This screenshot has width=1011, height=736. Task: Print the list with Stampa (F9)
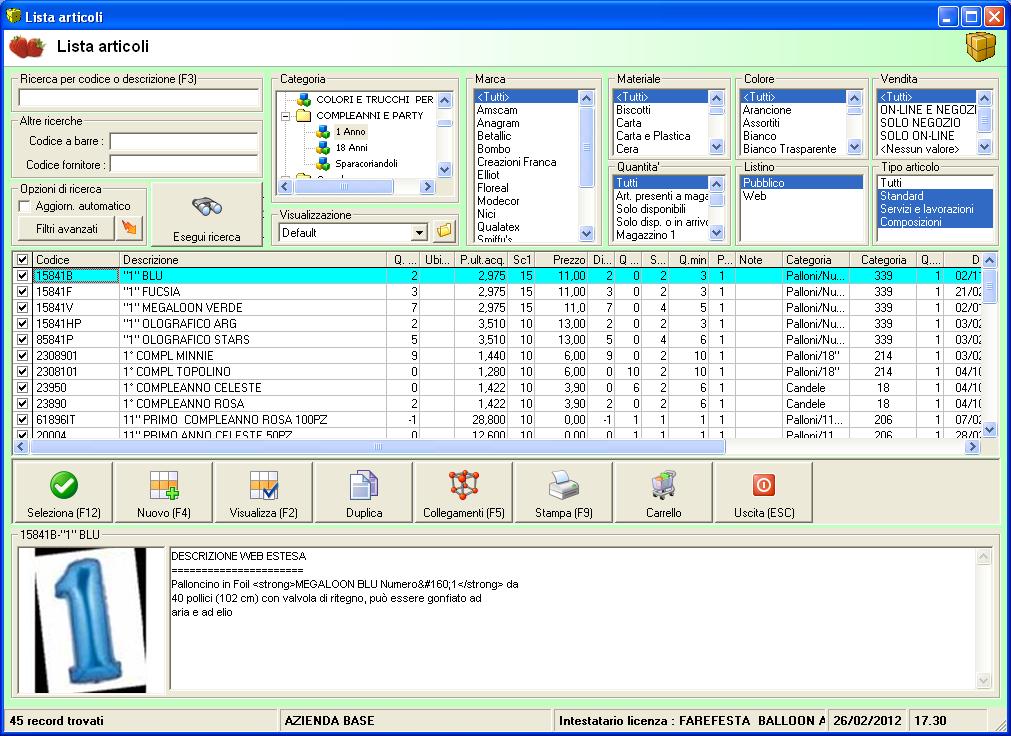pos(563,493)
